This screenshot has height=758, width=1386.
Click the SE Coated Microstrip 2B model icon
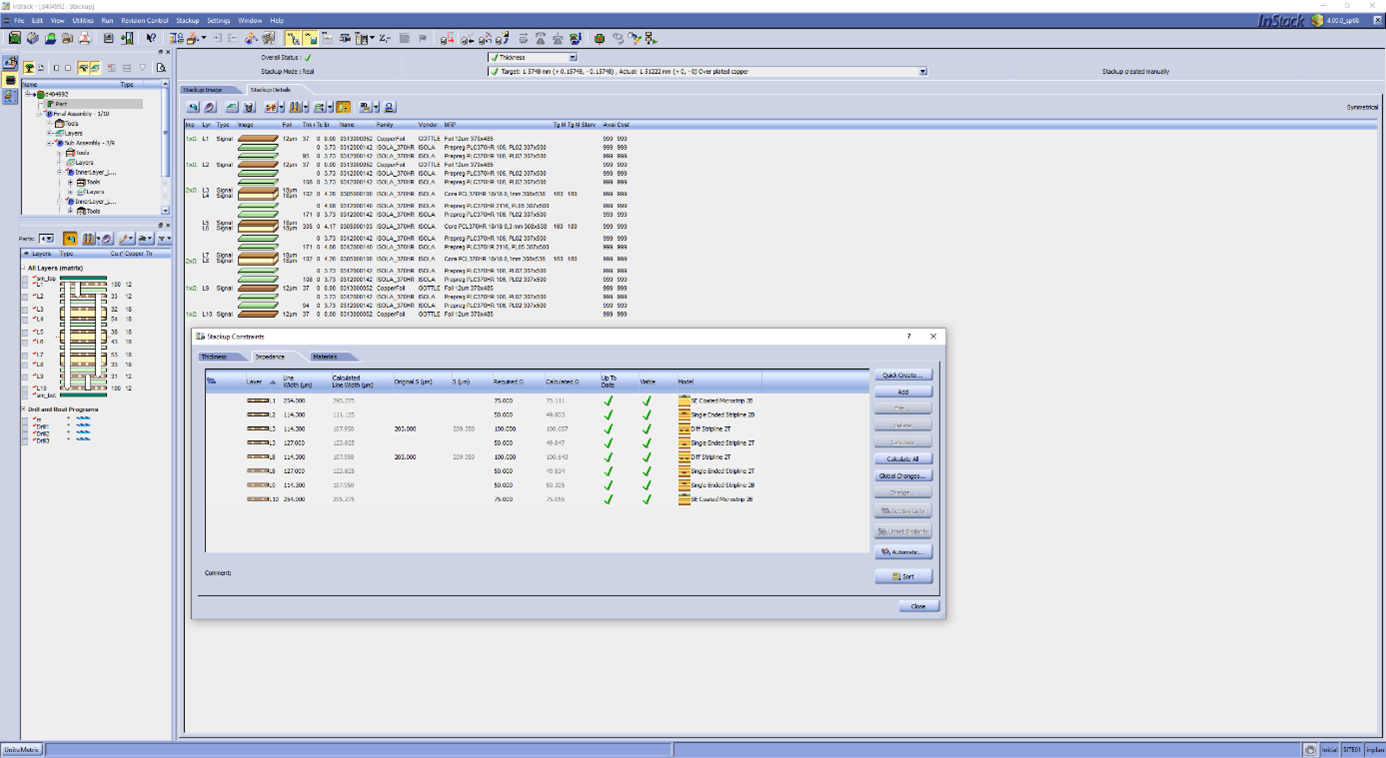click(684, 401)
